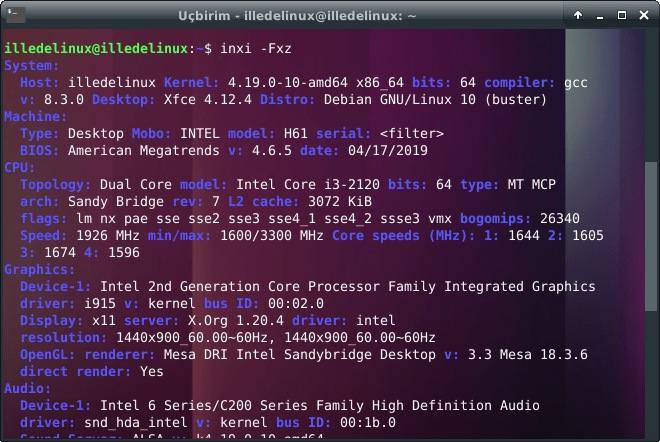Click the always-on-top arrow button
660x442 pixels.
tap(578, 15)
